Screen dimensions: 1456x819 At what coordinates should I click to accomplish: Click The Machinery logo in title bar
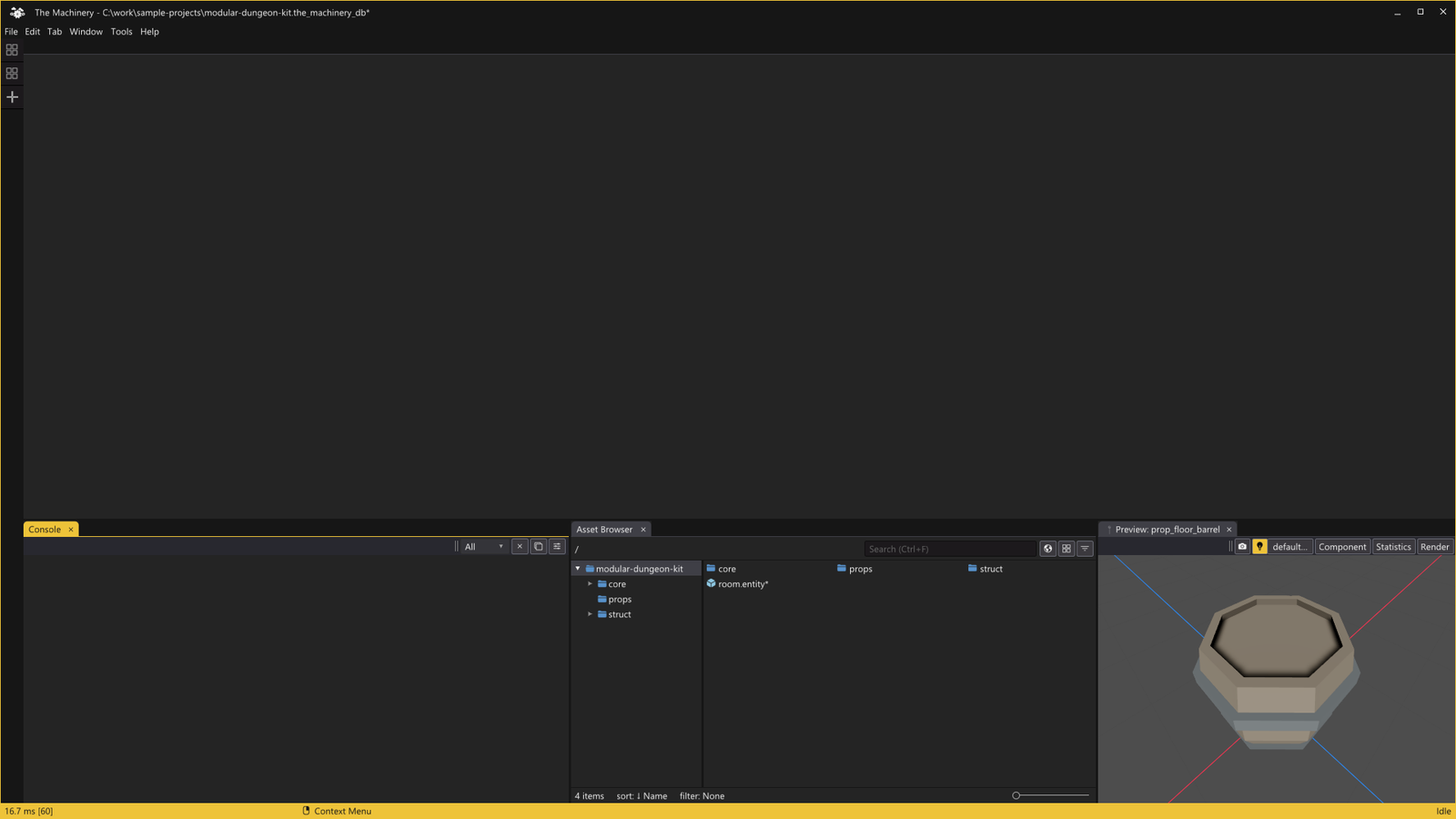16,12
